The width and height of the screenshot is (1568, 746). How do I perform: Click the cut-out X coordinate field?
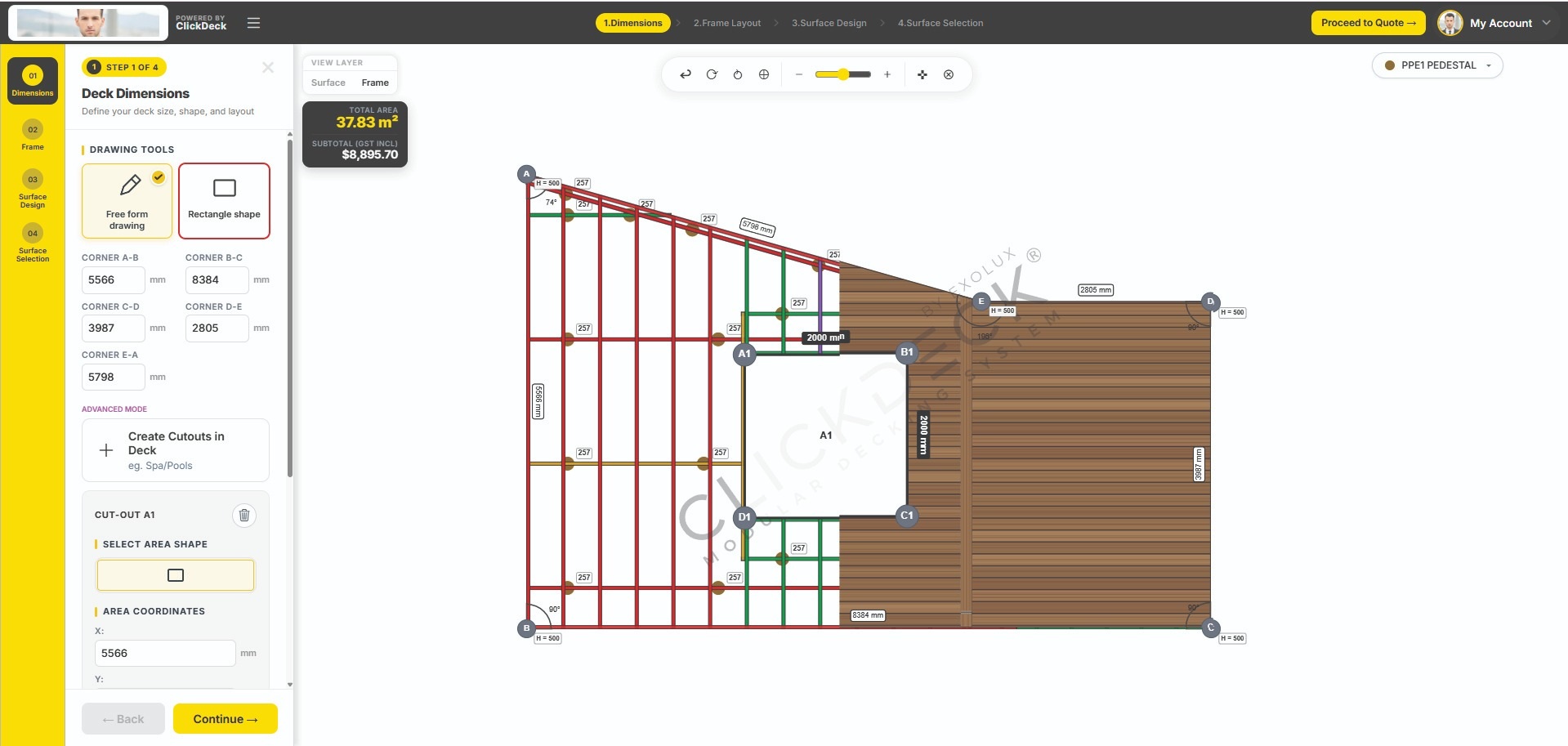pos(165,653)
